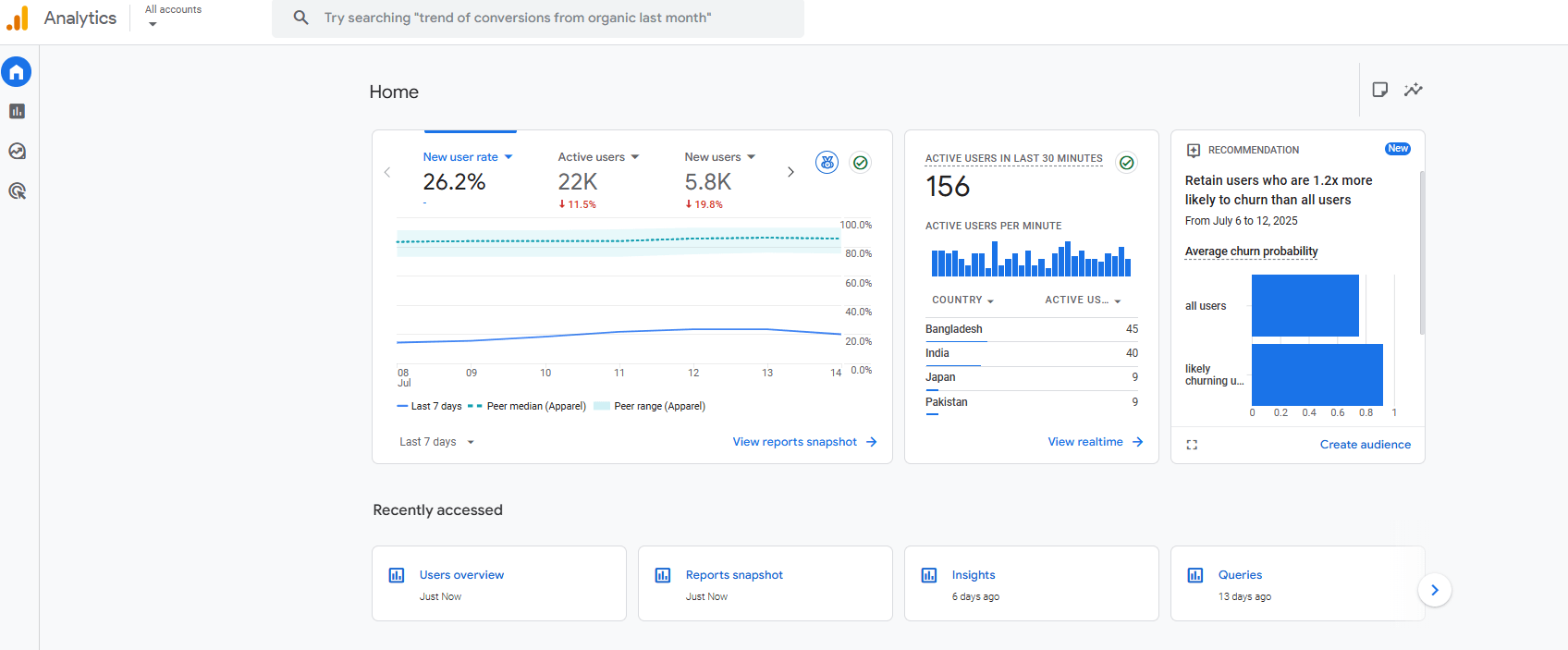Viewport: 1568px width, 650px height.
Task: Click the note icon at top right
Action: (x=1379, y=90)
